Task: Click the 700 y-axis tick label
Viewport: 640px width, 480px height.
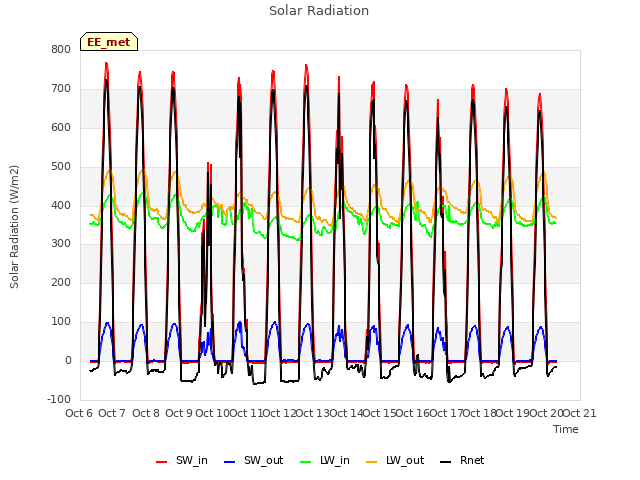Action: [x=61, y=89]
